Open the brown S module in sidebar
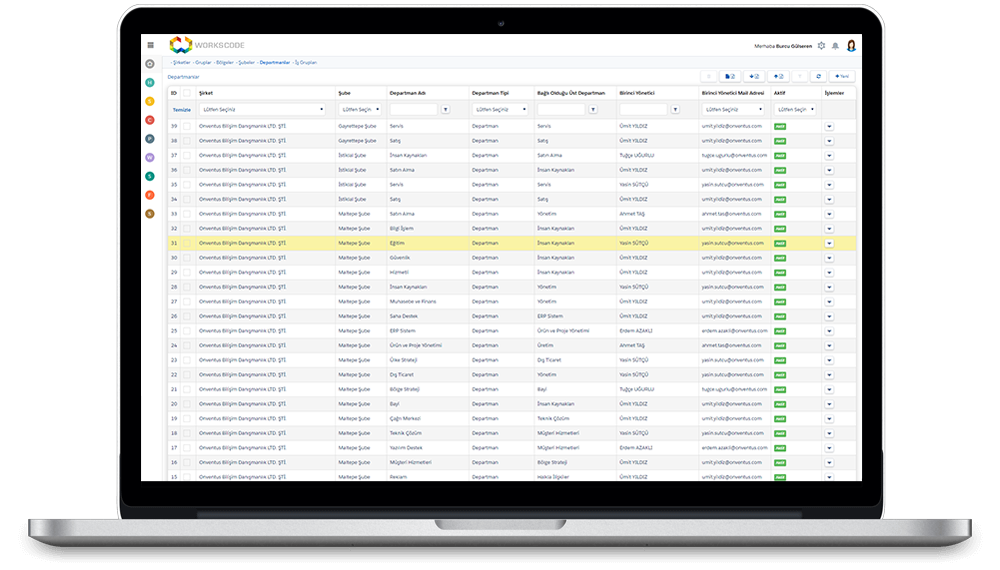Image resolution: width=1000 pixels, height=570 pixels. (x=150, y=214)
